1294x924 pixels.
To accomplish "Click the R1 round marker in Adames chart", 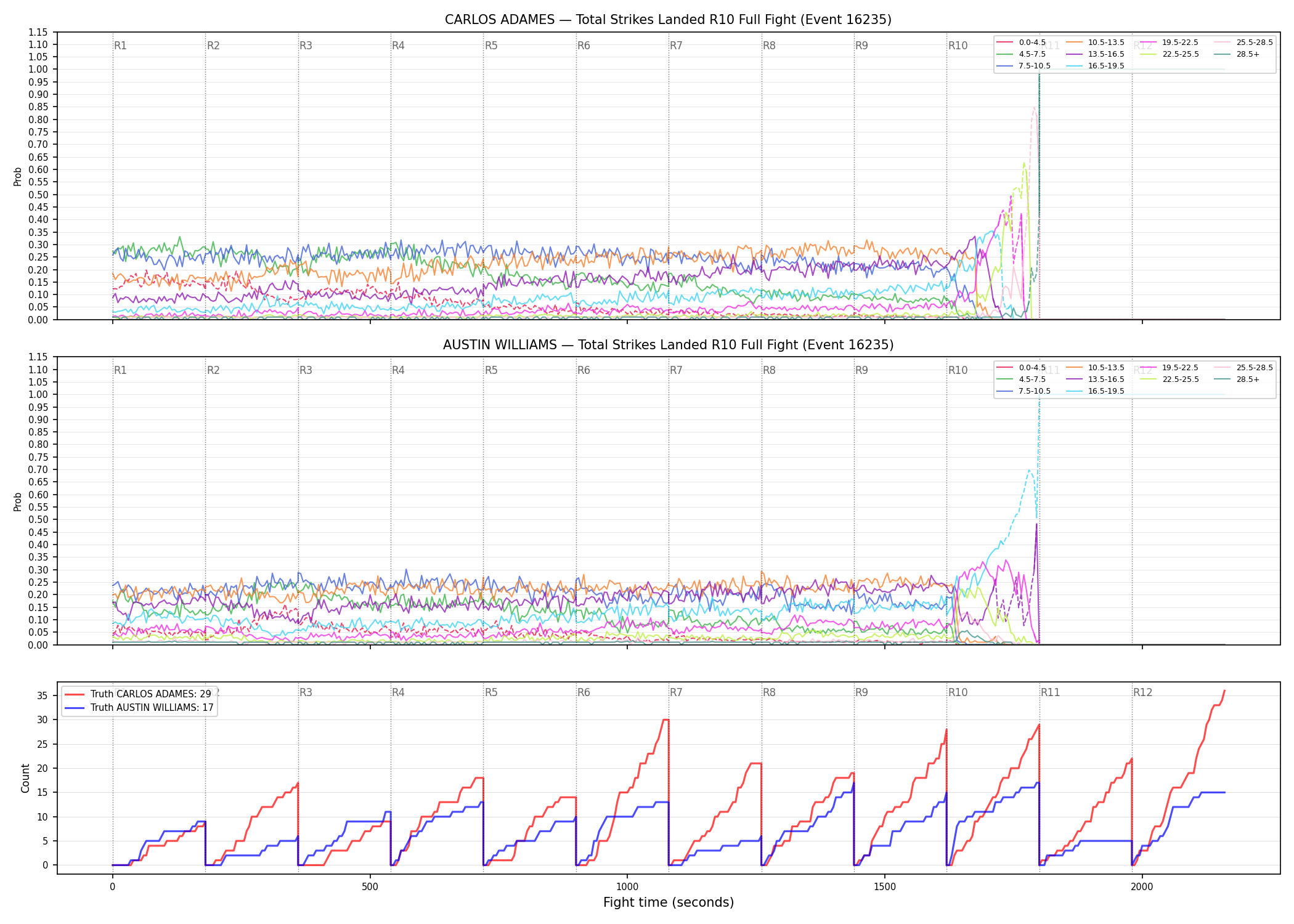I will coord(120,46).
